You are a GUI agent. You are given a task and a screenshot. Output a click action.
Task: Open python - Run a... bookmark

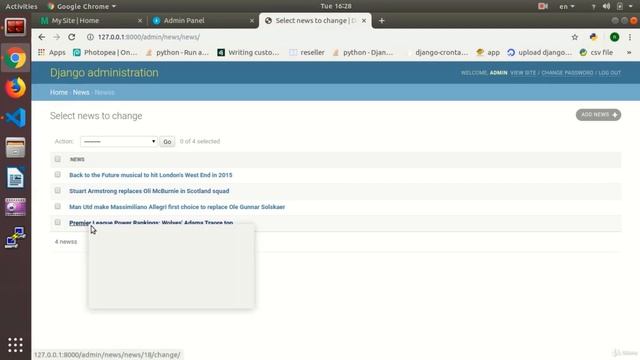tap(178, 52)
